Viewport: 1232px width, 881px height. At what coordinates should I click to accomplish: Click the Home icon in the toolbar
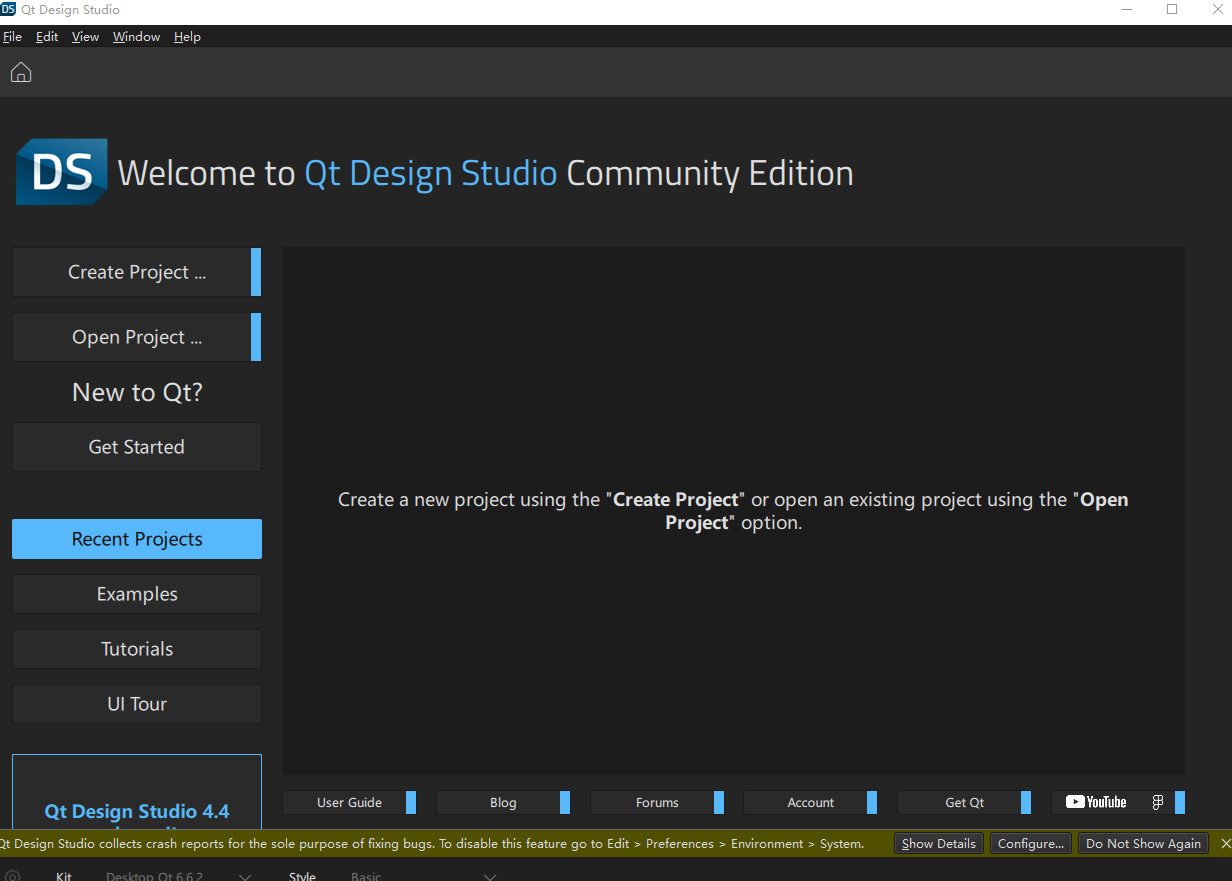tap(21, 72)
